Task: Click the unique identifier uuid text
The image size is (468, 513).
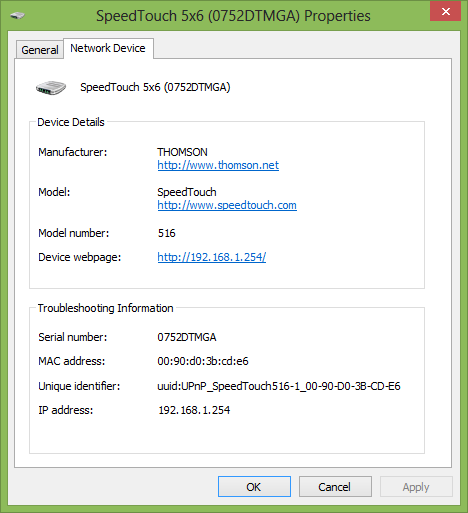Action: [279, 386]
